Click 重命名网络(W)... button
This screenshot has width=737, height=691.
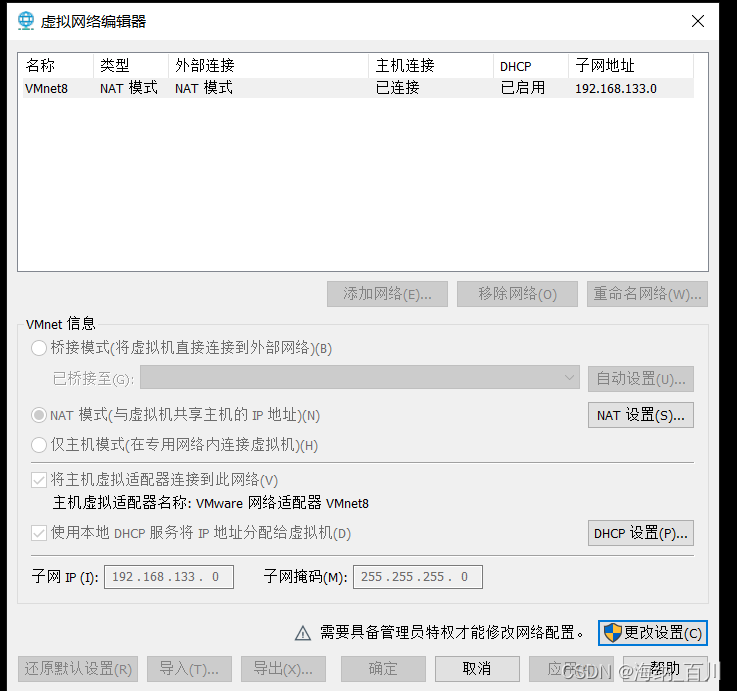(x=647, y=294)
